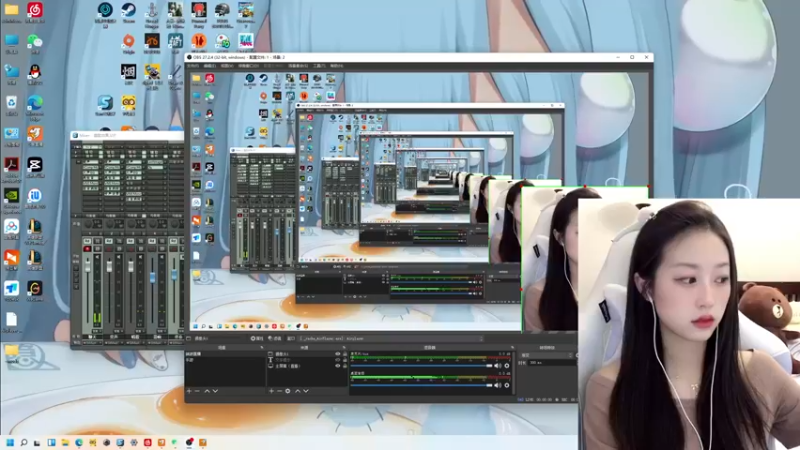Click the minus icon under the OBS Scenes list
Image resolution: width=800 pixels, height=450 pixels.
coord(197,391)
